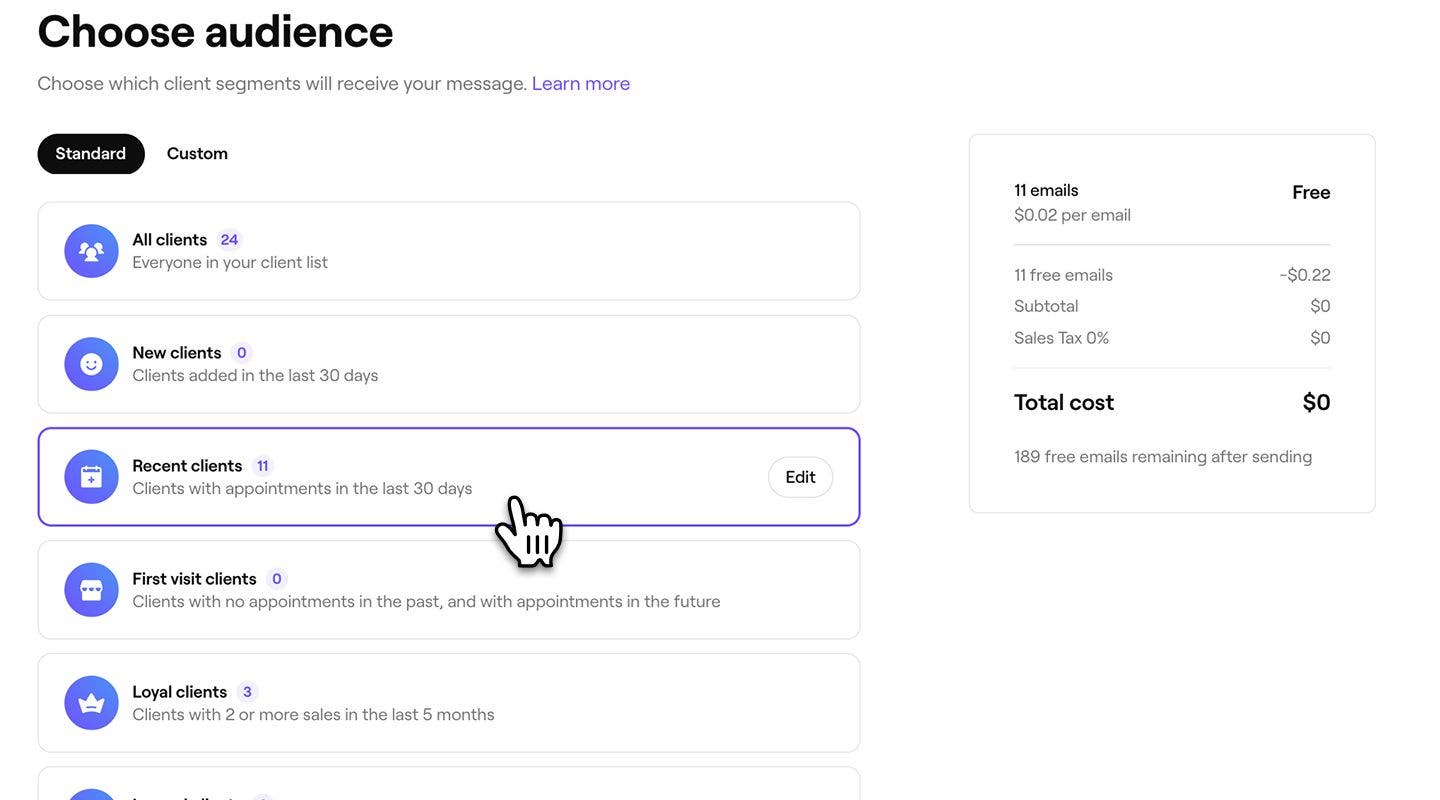This screenshot has height=800, width=1440.
Task: Click the All clients count badge showing 24
Action: click(x=229, y=240)
